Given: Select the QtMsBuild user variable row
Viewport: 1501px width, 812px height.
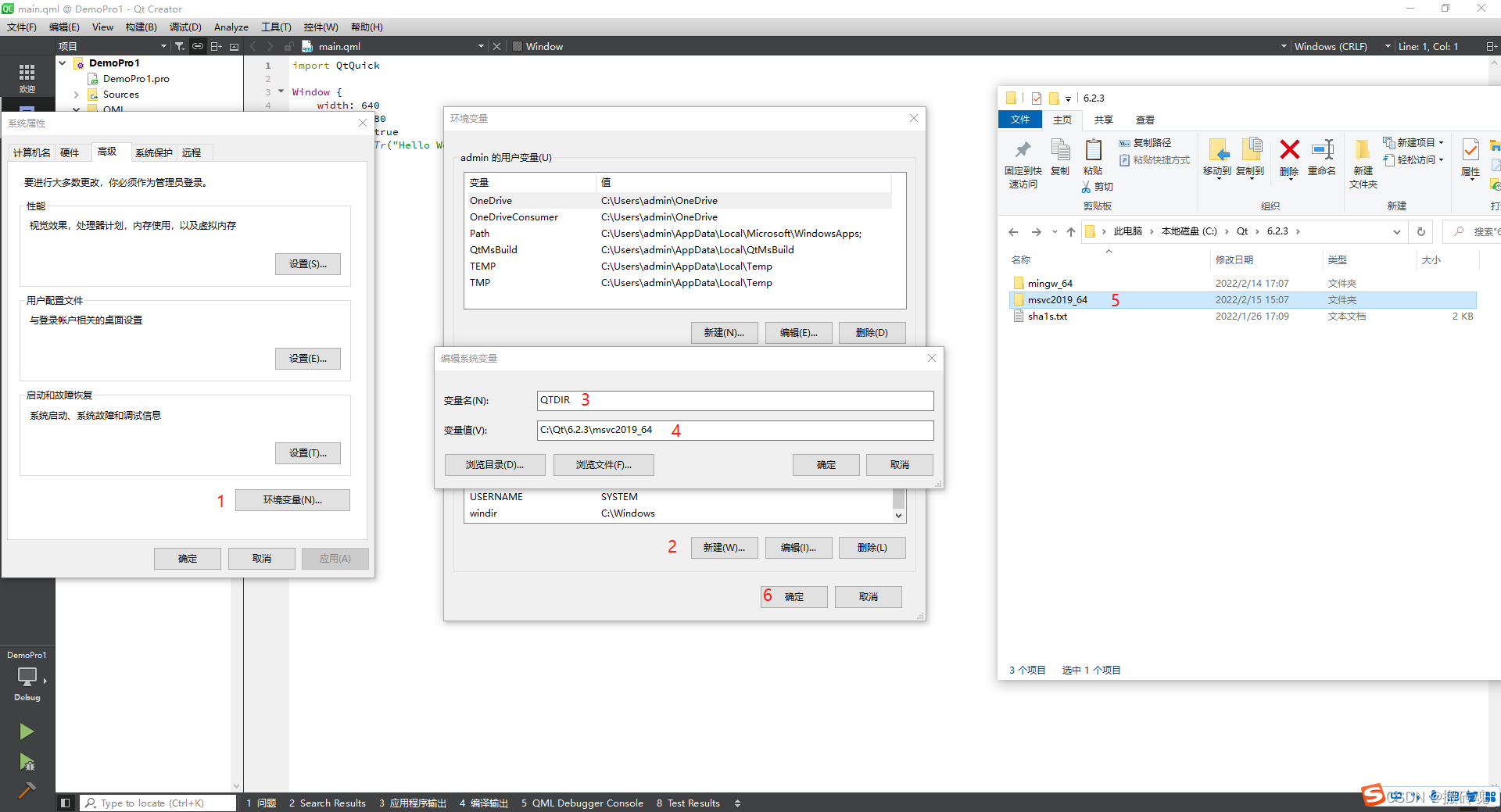Looking at the screenshot, I should [x=679, y=250].
